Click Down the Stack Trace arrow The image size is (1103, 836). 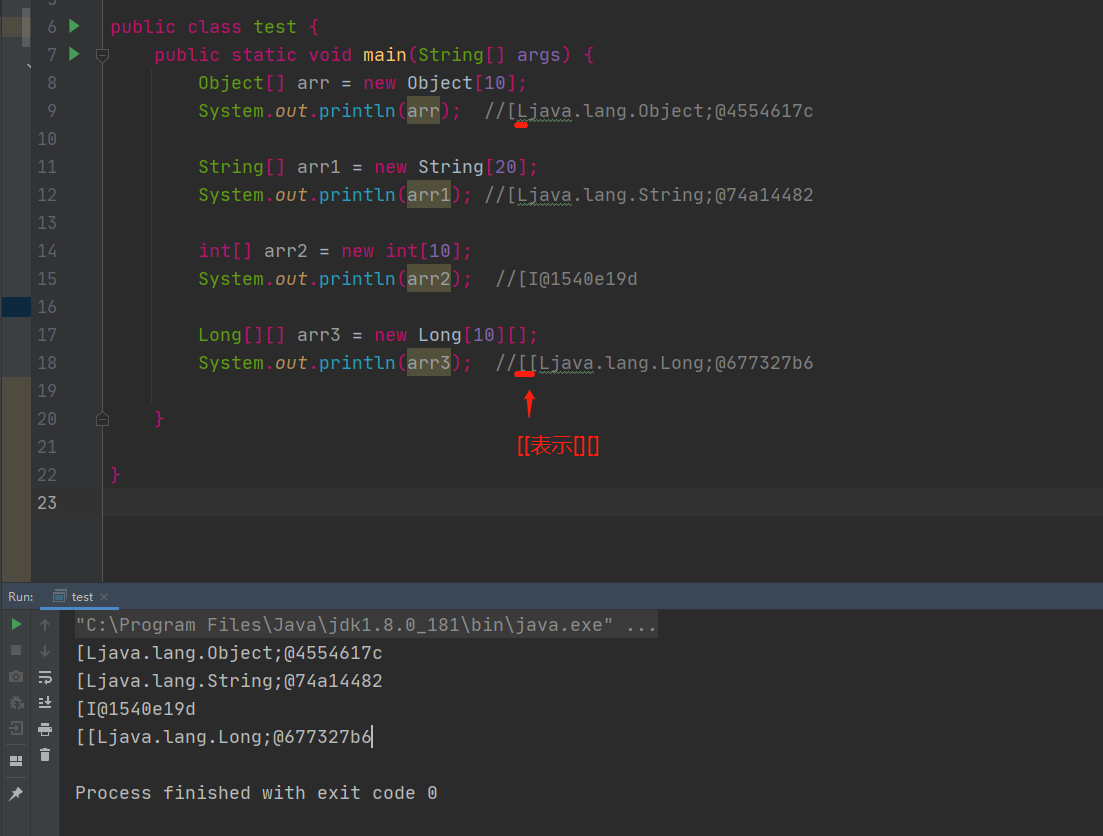(x=45, y=650)
